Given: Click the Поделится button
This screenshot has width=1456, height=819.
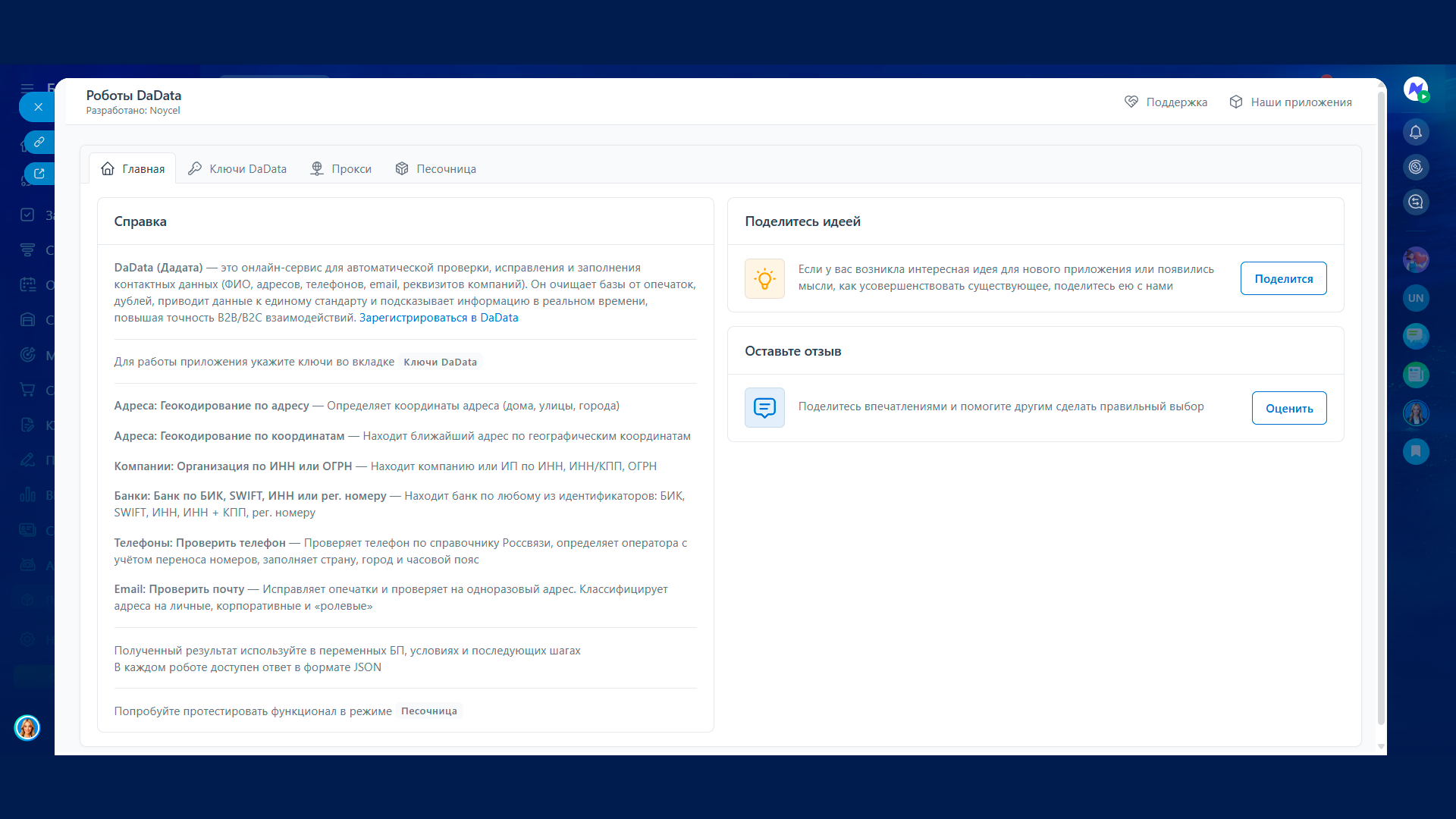Looking at the screenshot, I should click(1283, 278).
